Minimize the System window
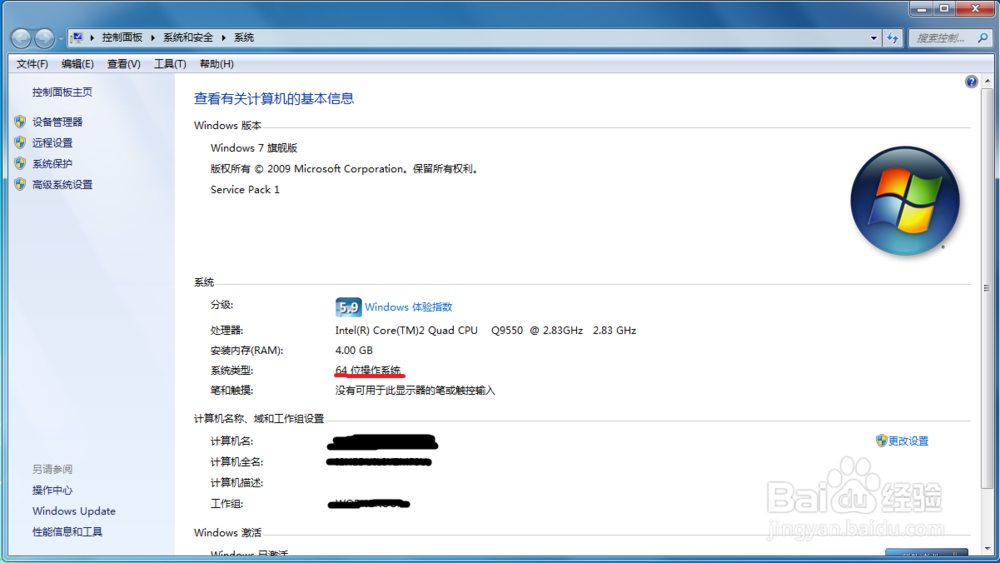 [x=922, y=8]
